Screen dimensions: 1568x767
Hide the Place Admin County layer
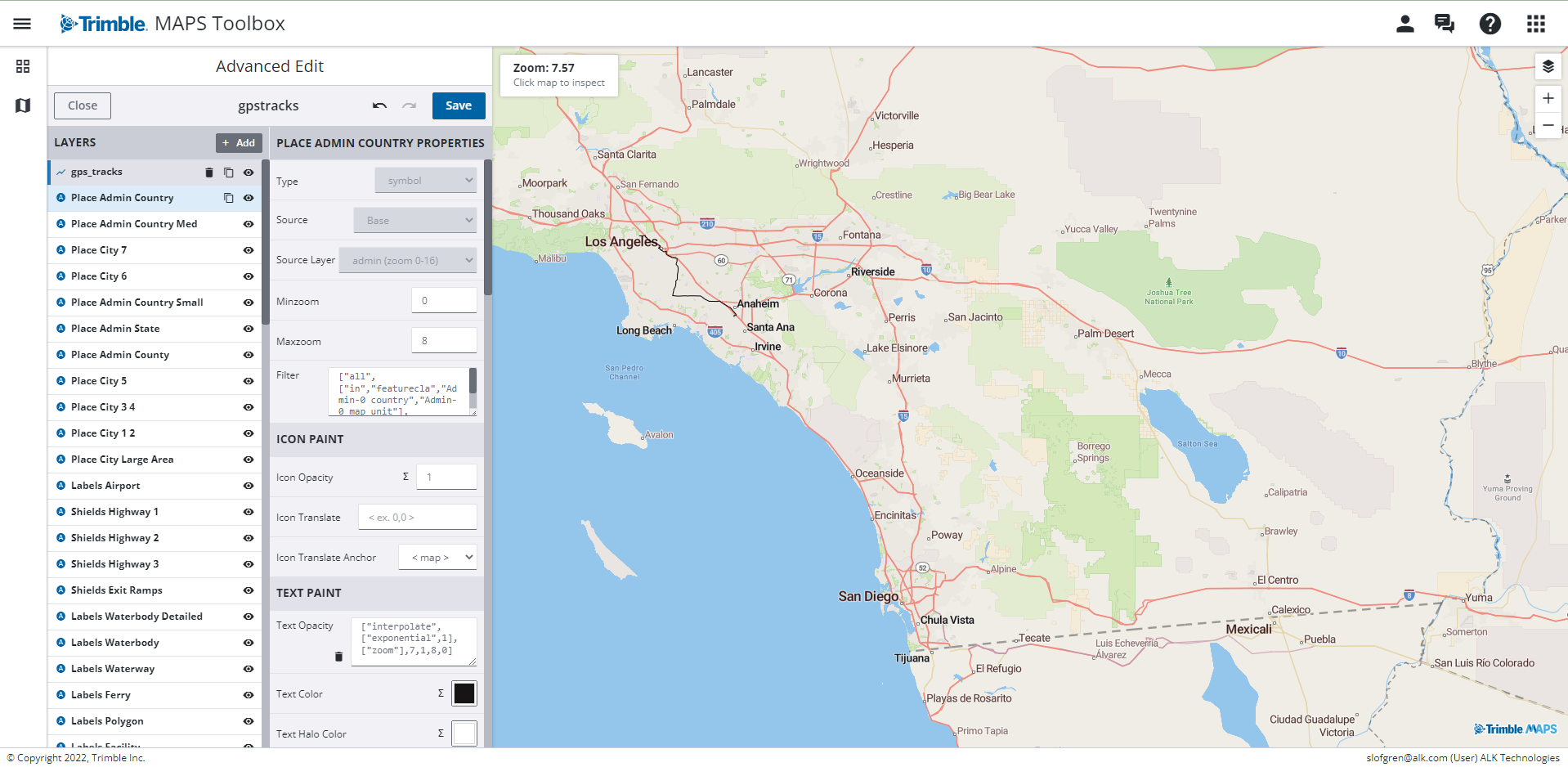coord(249,355)
